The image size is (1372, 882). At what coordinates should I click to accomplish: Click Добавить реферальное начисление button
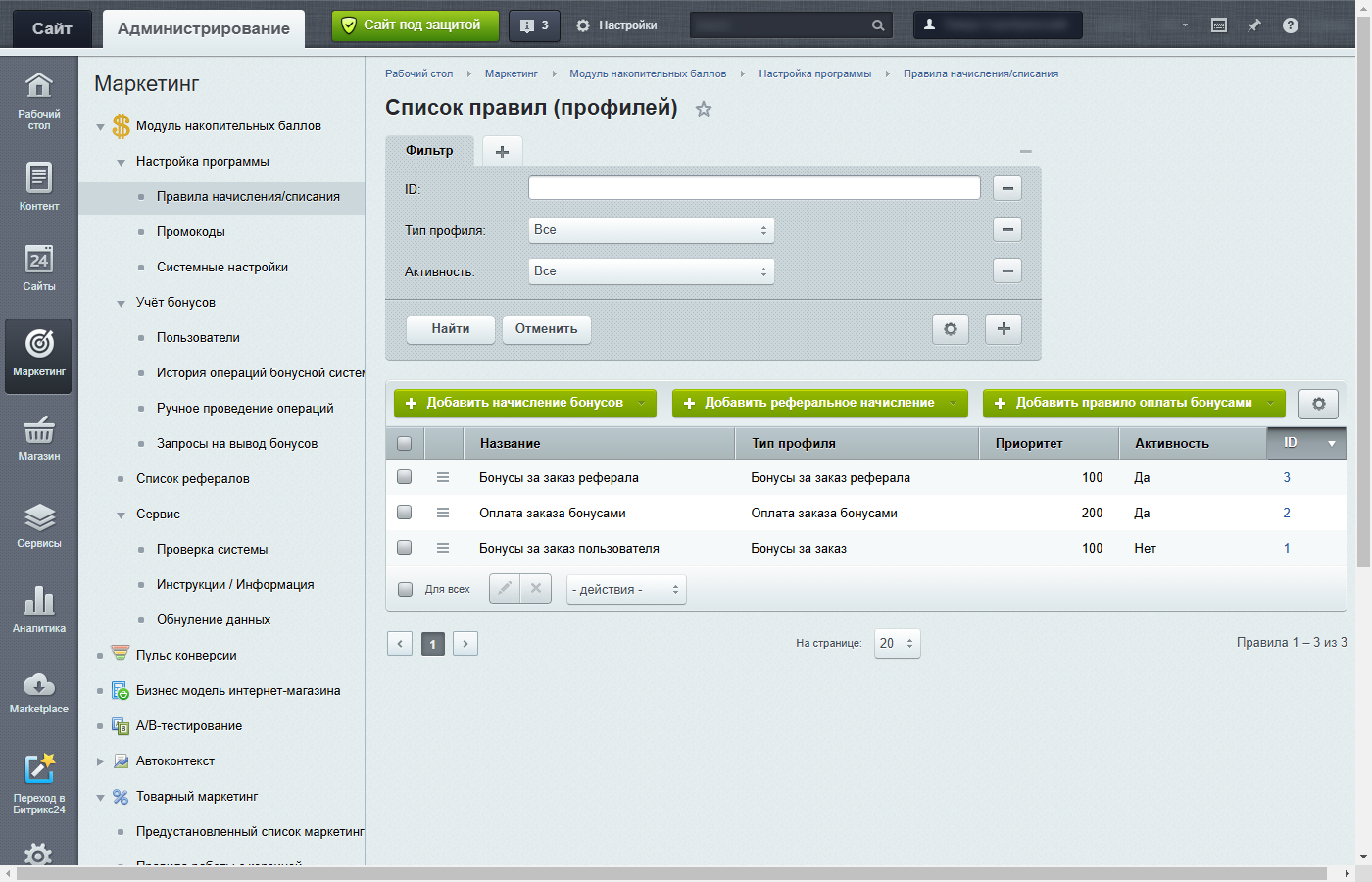(x=819, y=403)
